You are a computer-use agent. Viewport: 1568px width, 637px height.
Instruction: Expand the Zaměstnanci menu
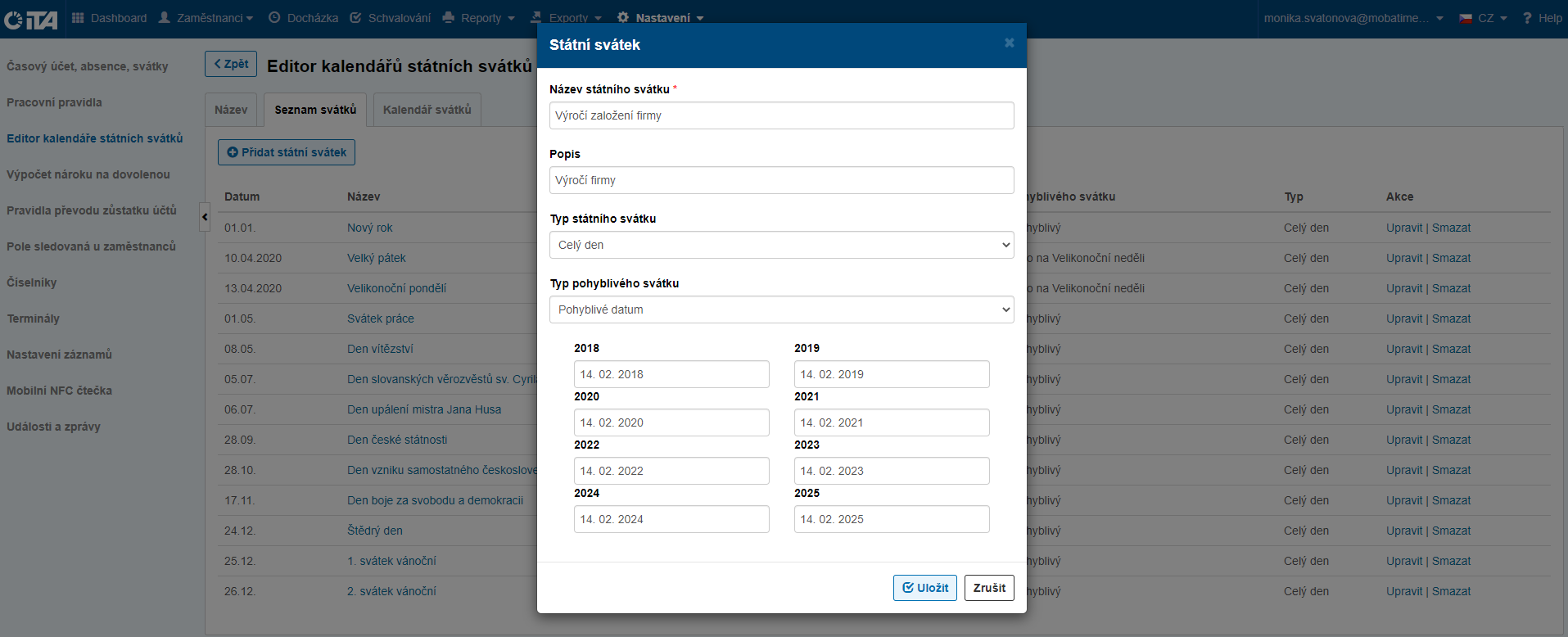[206, 18]
